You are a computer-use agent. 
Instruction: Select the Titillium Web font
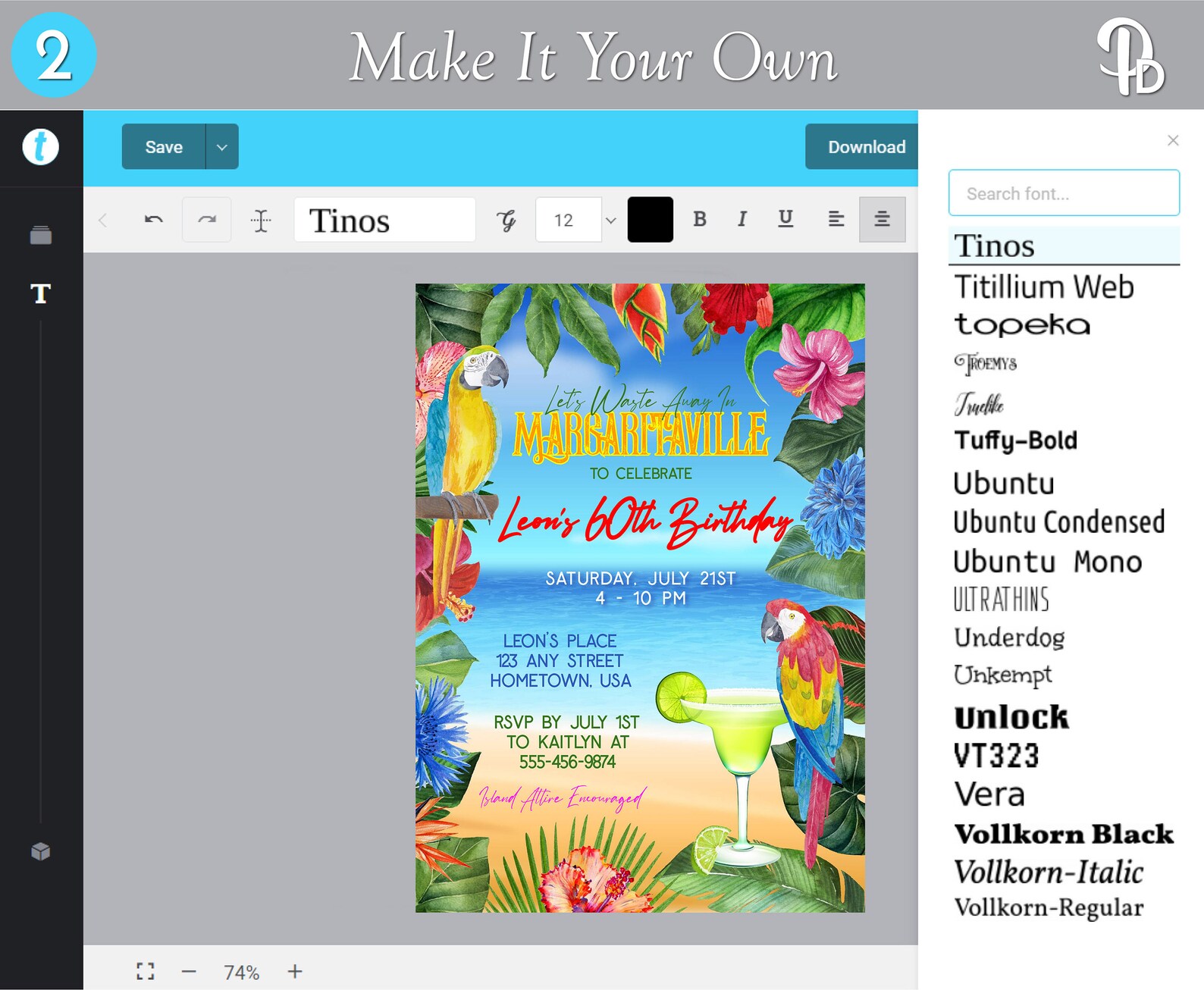pos(1043,287)
